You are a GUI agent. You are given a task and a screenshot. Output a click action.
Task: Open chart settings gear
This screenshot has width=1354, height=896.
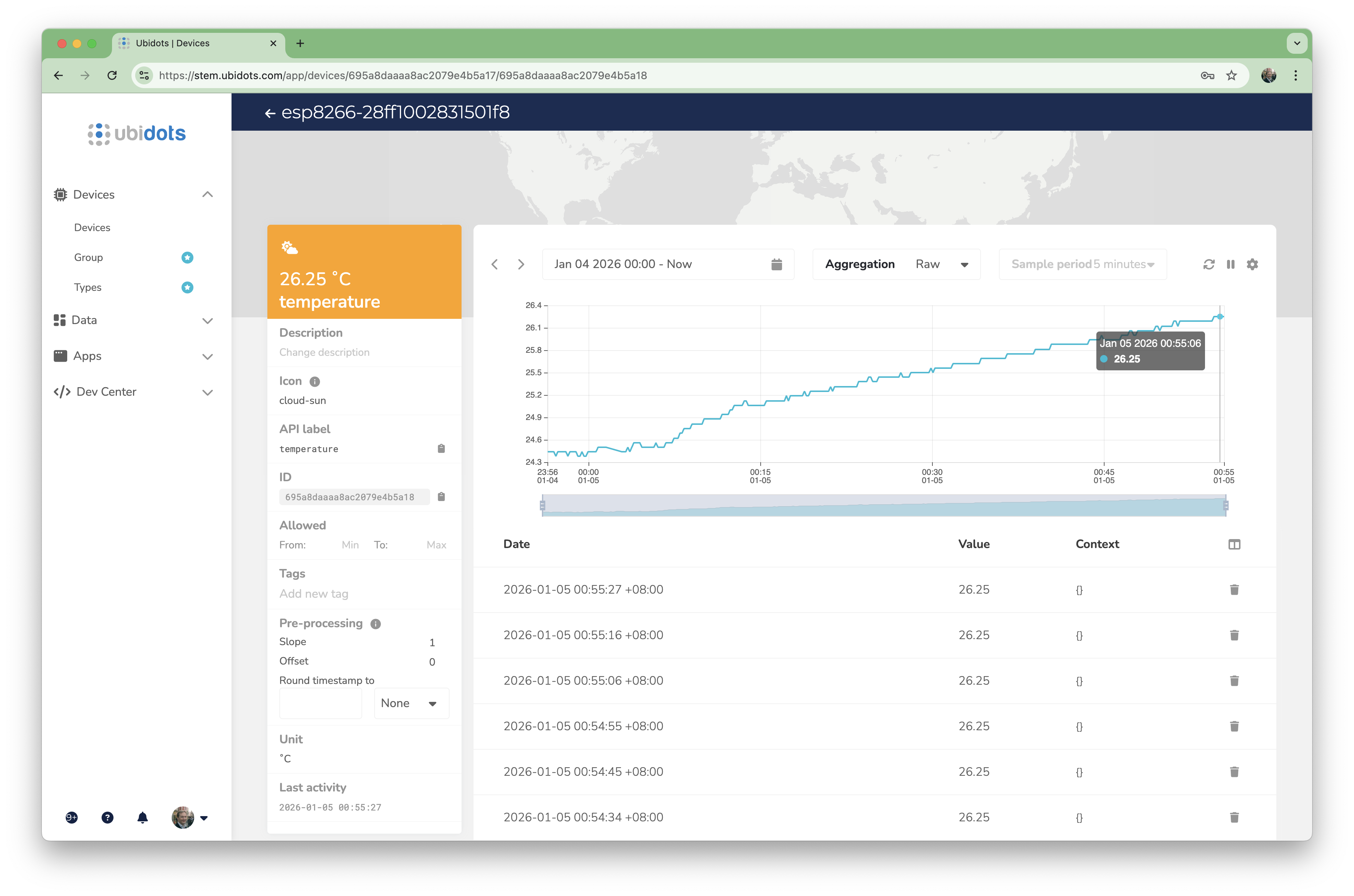[x=1252, y=264]
